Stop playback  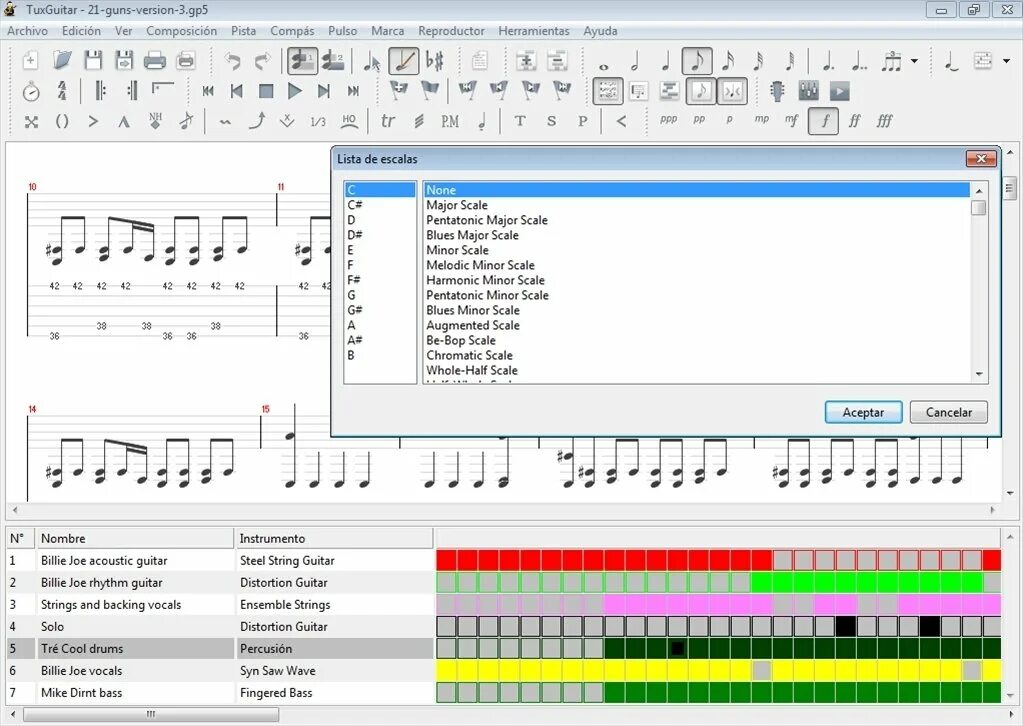tap(266, 91)
